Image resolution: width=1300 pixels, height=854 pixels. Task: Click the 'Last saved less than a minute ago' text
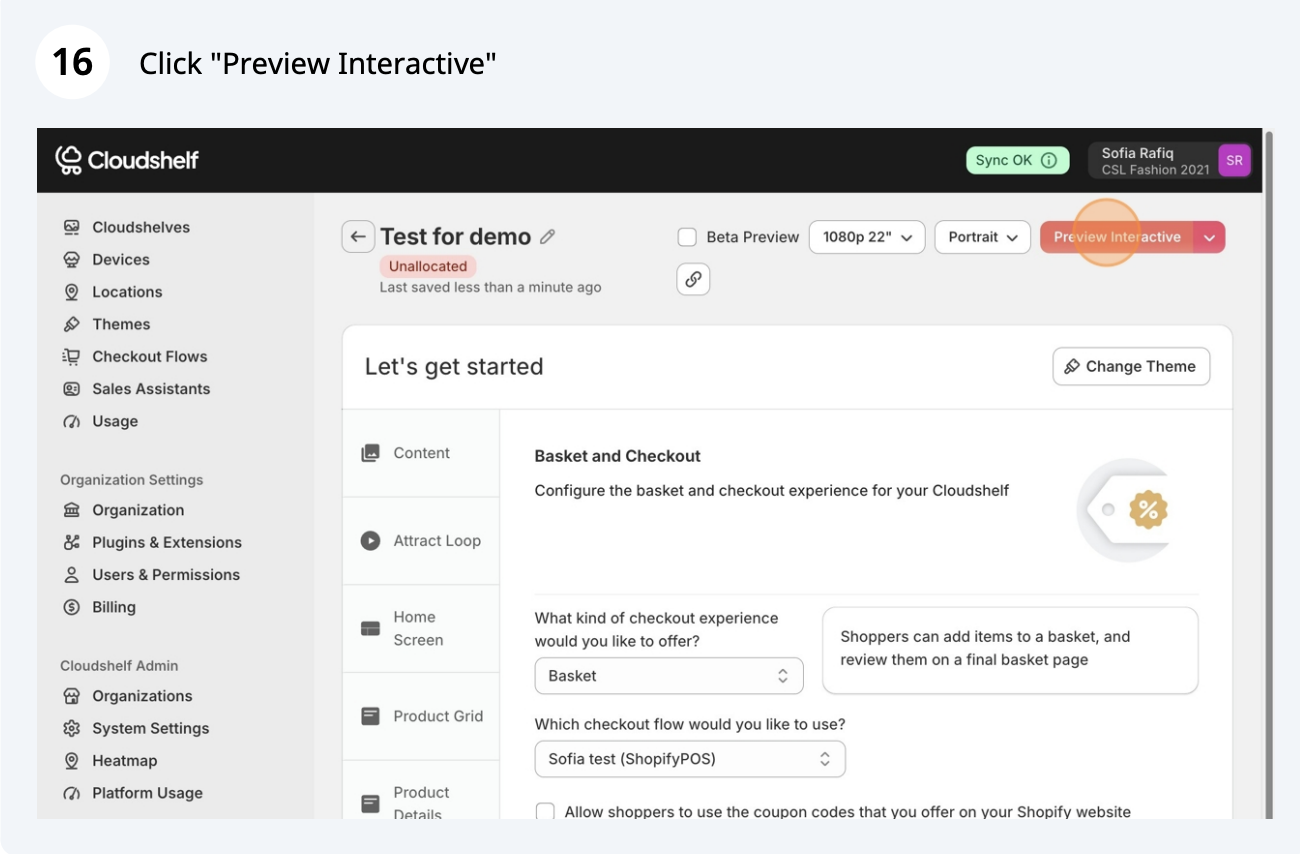[491, 287]
